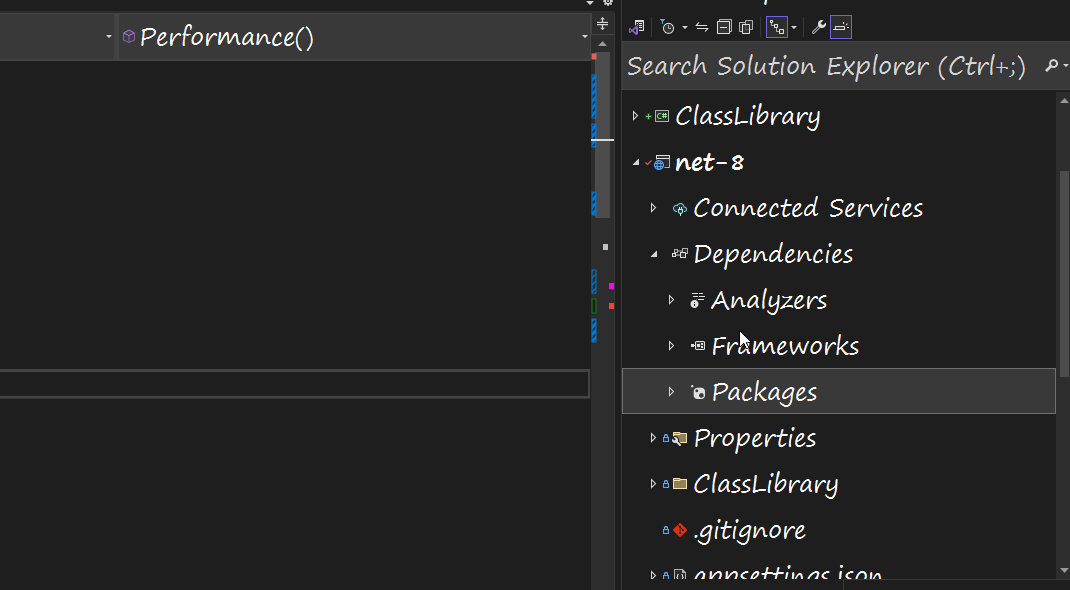Expand the Analyzers node
This screenshot has height=590, width=1070.
(671, 299)
